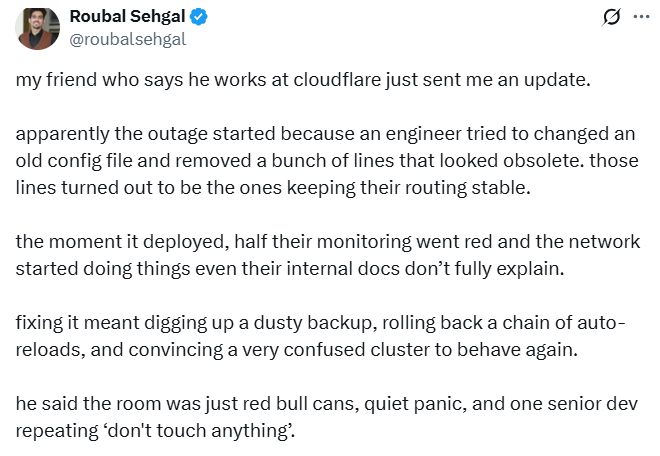
Task: Open the three-dot more options menu
Action: [641, 17]
